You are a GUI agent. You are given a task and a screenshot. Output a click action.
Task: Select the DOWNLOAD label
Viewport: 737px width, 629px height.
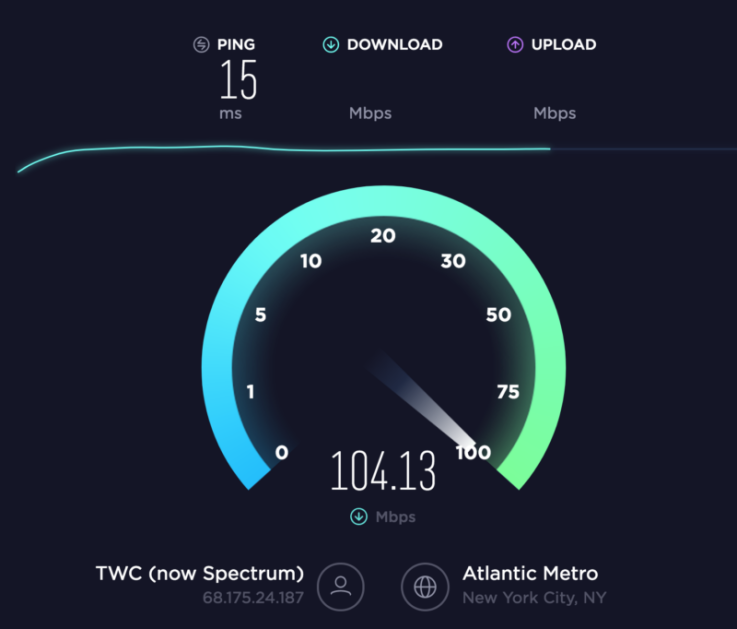[395, 45]
